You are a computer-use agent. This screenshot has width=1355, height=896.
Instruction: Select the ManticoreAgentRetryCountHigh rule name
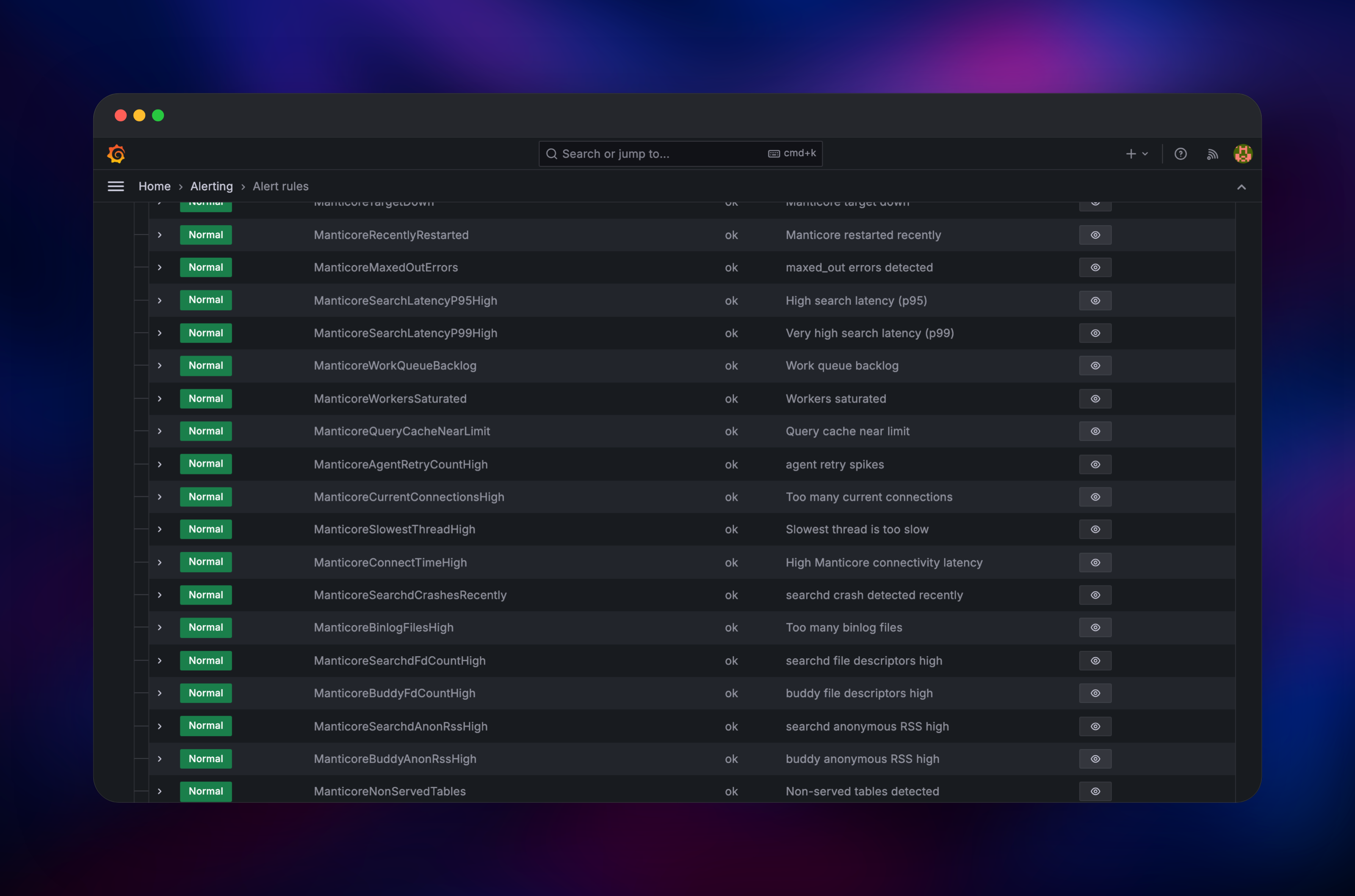[x=400, y=465]
